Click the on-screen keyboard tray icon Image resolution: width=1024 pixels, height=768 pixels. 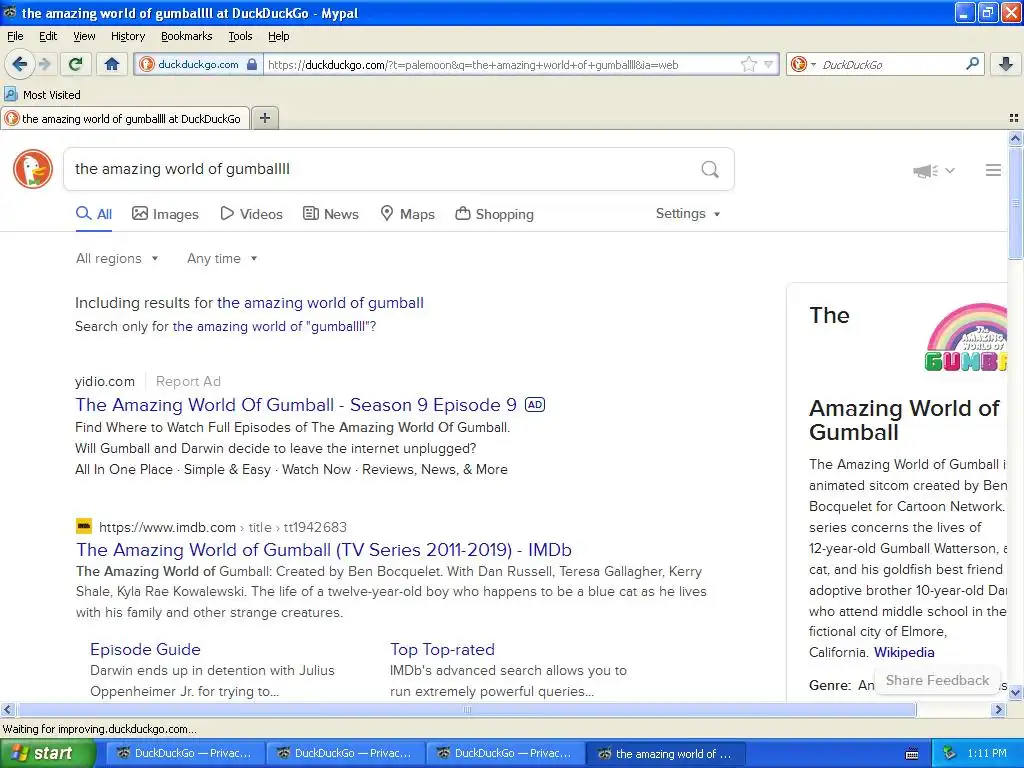pyautogui.click(x=912, y=754)
